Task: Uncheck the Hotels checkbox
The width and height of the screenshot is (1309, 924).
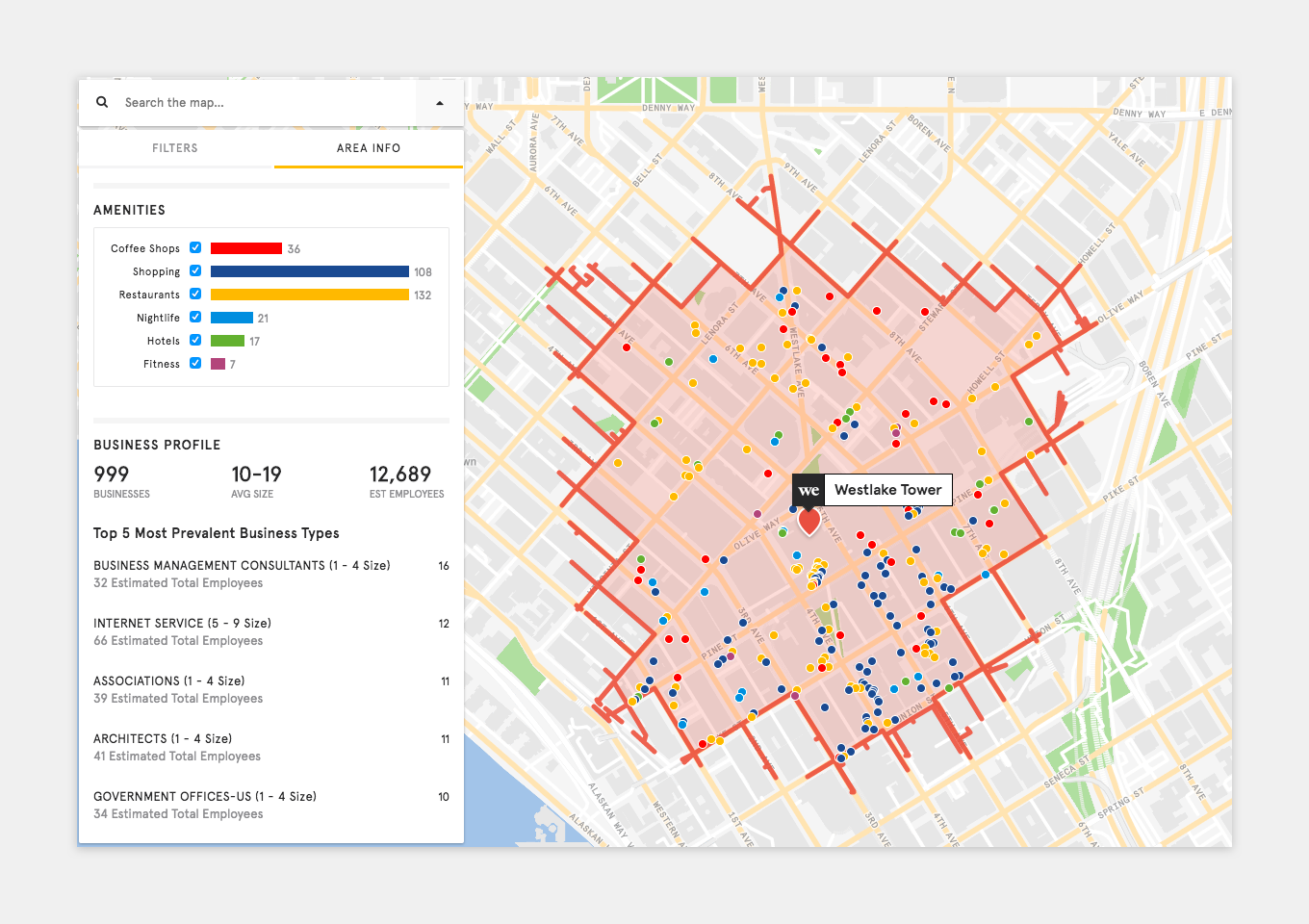Action: click(x=195, y=340)
